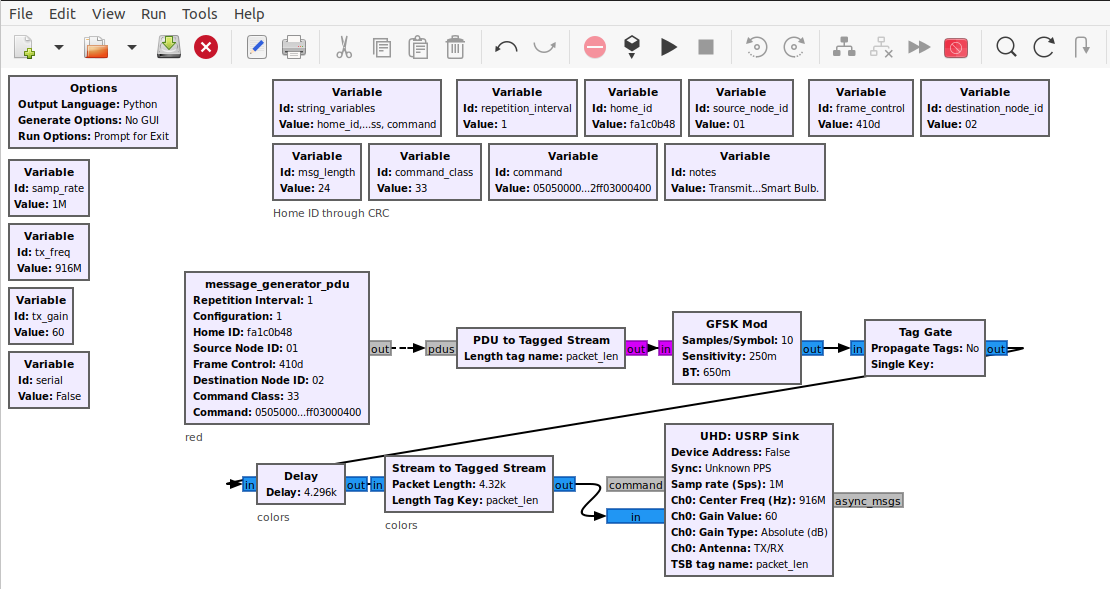Select the command_class Variable block
The height and width of the screenshot is (589, 1110).
(425, 172)
